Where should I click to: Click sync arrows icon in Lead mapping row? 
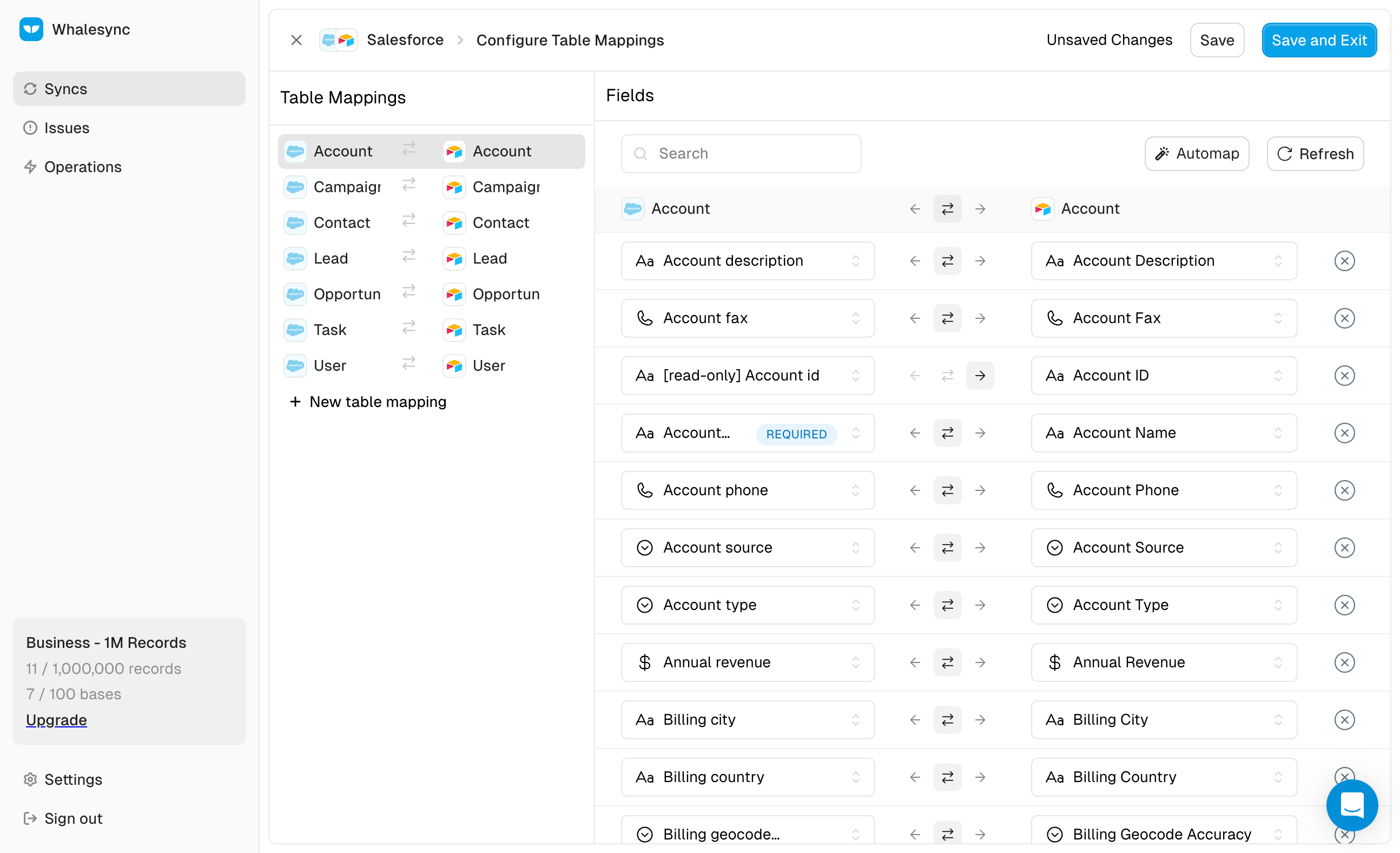(408, 257)
